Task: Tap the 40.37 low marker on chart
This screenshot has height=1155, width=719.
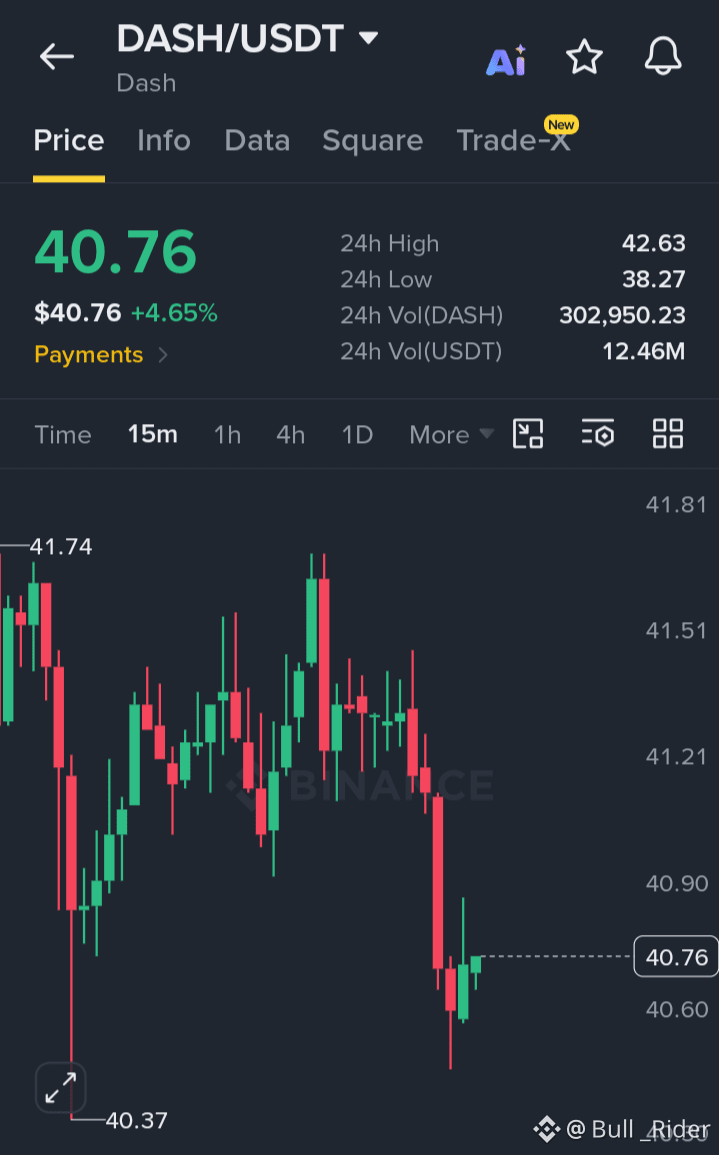Action: [x=136, y=1120]
